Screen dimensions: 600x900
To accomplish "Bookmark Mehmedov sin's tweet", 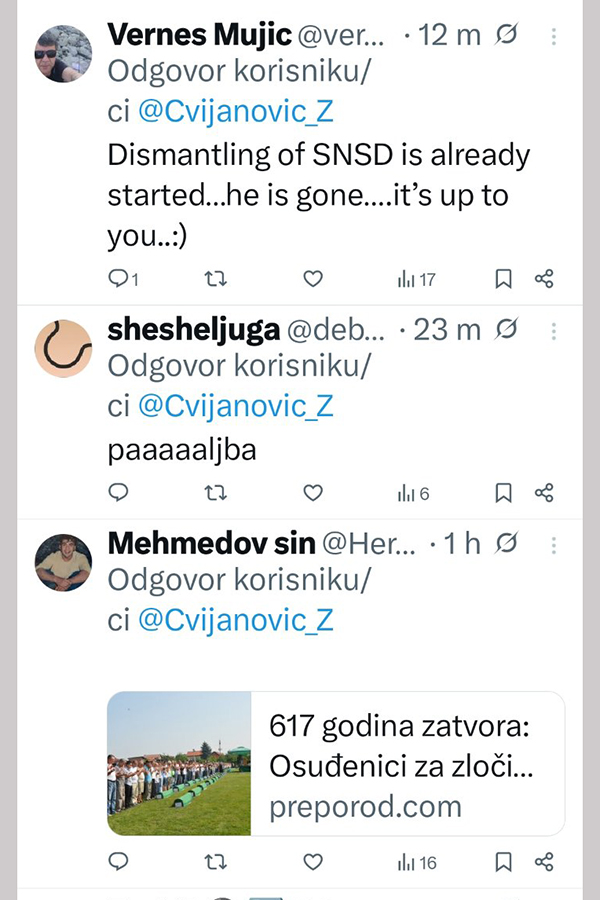I will coord(504,862).
